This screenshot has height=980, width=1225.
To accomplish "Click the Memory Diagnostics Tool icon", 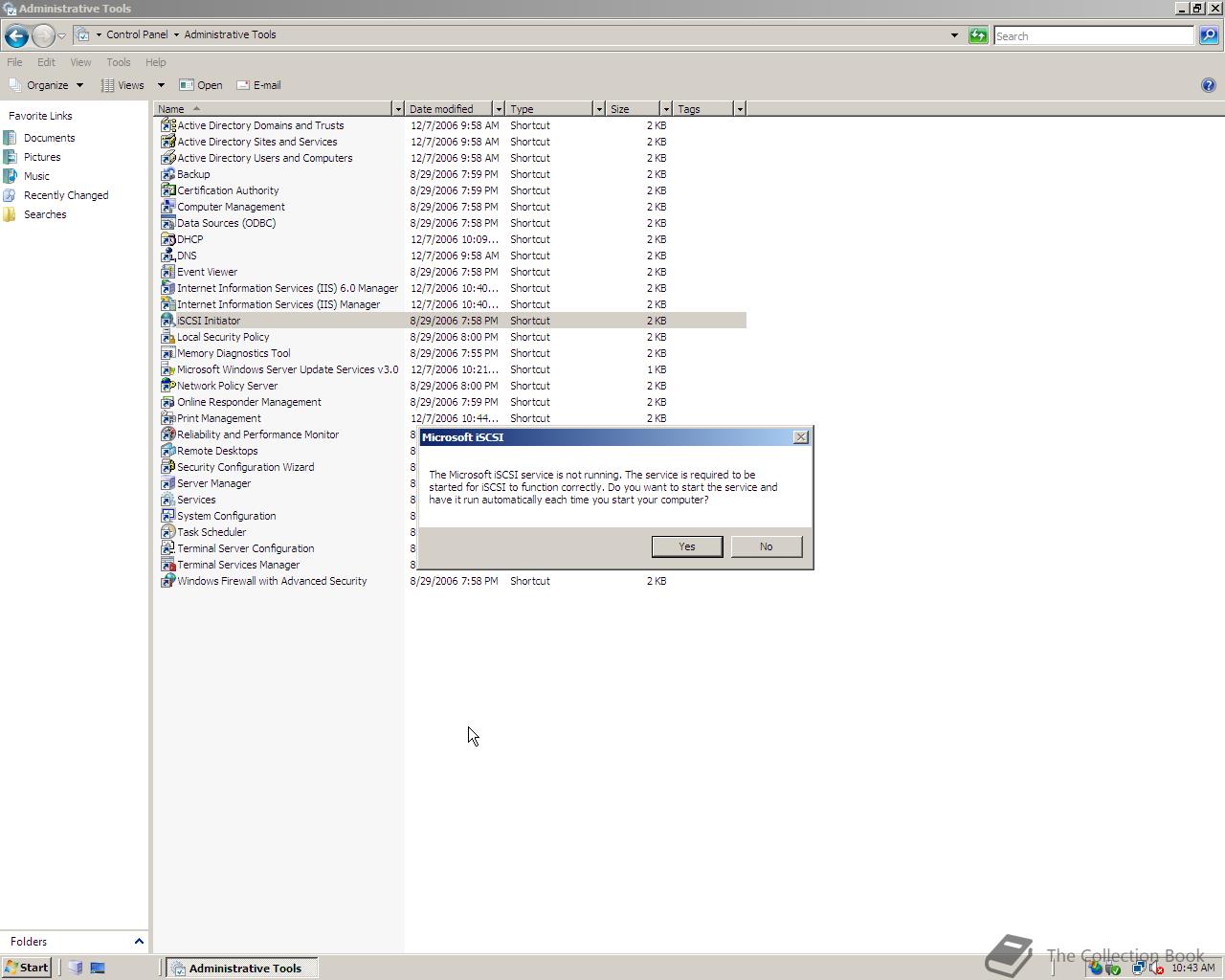I will pyautogui.click(x=167, y=353).
